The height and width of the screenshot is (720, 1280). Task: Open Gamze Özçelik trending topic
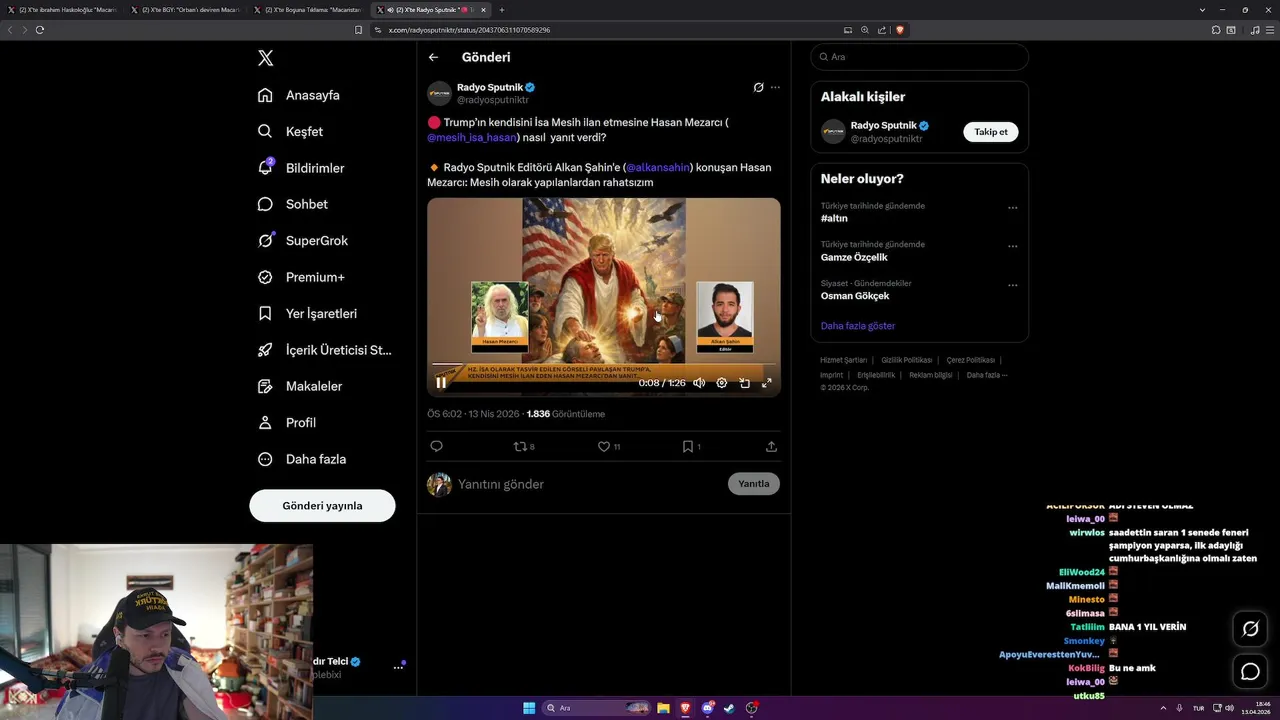tap(854, 257)
